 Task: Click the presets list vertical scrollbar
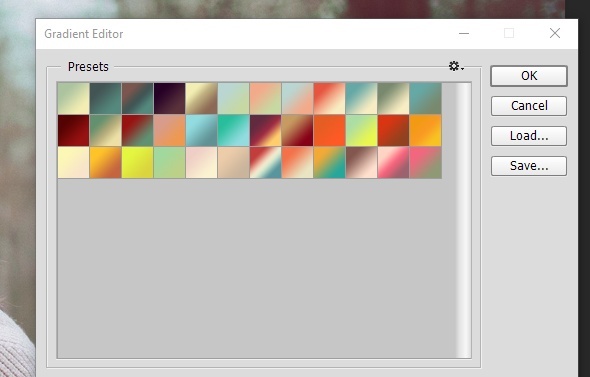[x=463, y=220]
